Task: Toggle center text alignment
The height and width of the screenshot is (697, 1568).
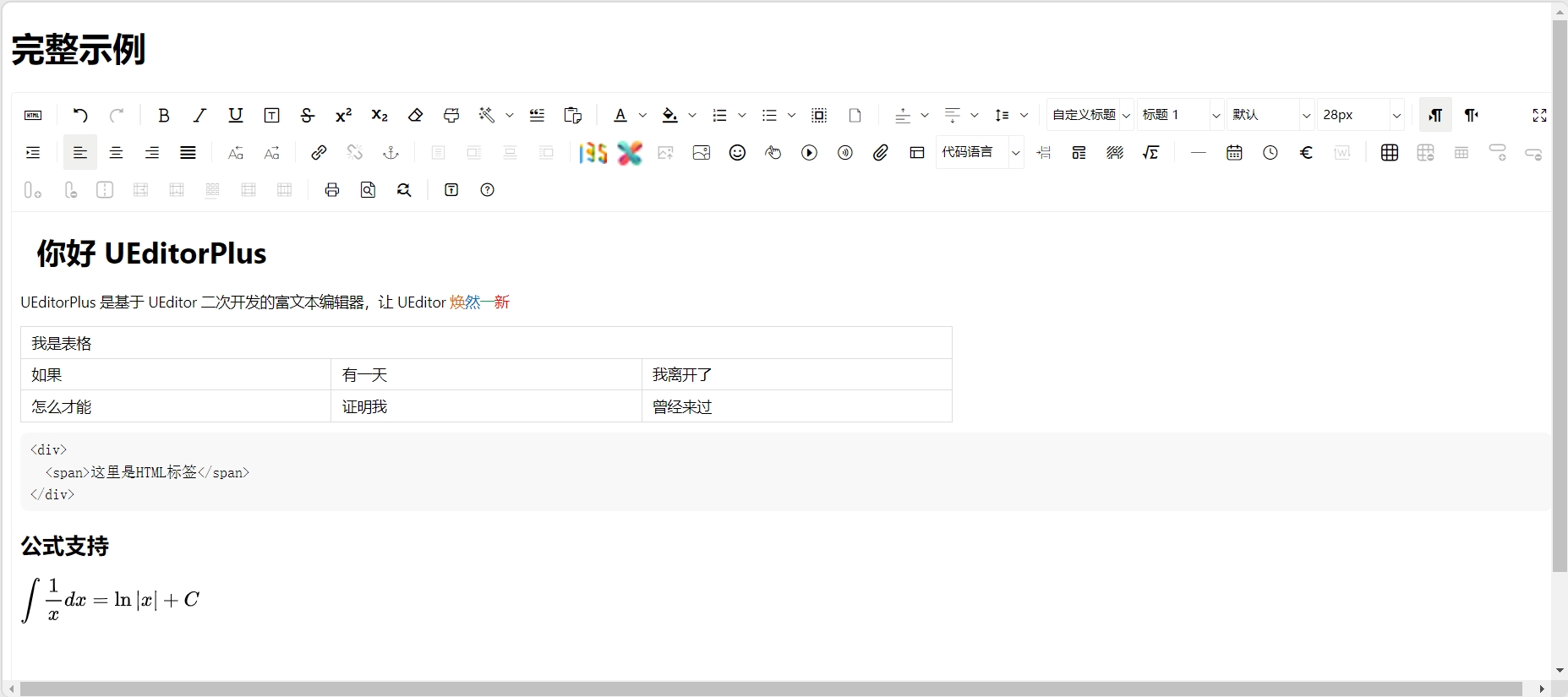Action: pyautogui.click(x=117, y=153)
